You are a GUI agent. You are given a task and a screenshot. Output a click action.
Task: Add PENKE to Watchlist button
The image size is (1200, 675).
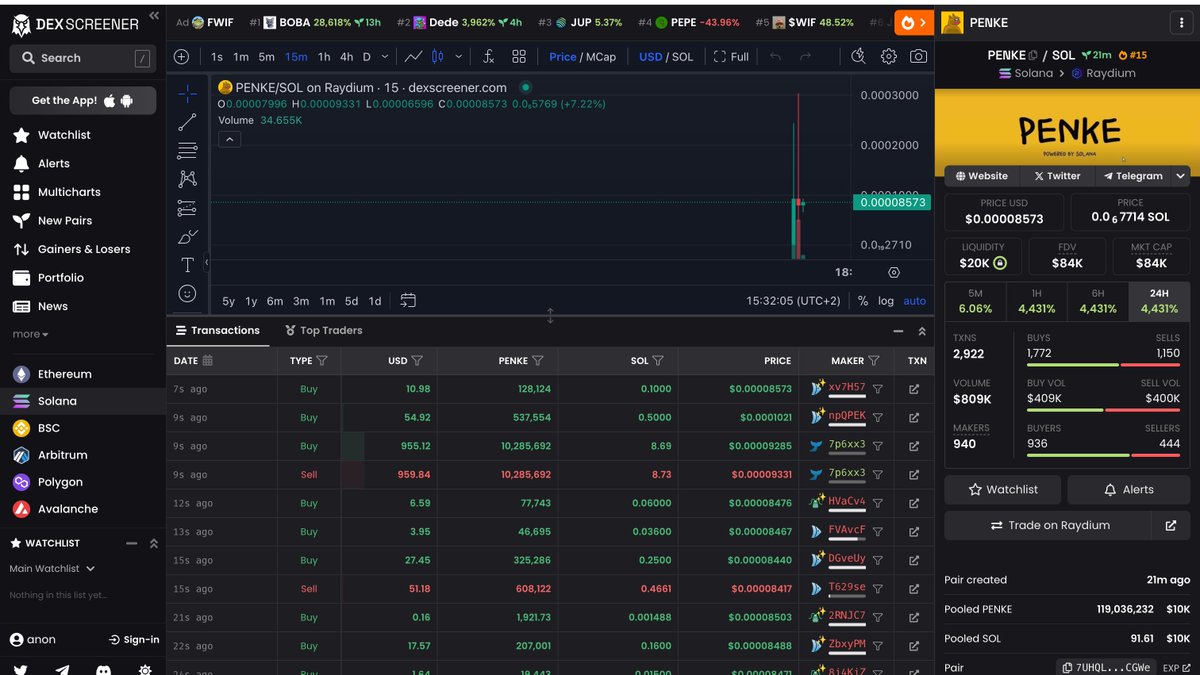pos(1003,490)
